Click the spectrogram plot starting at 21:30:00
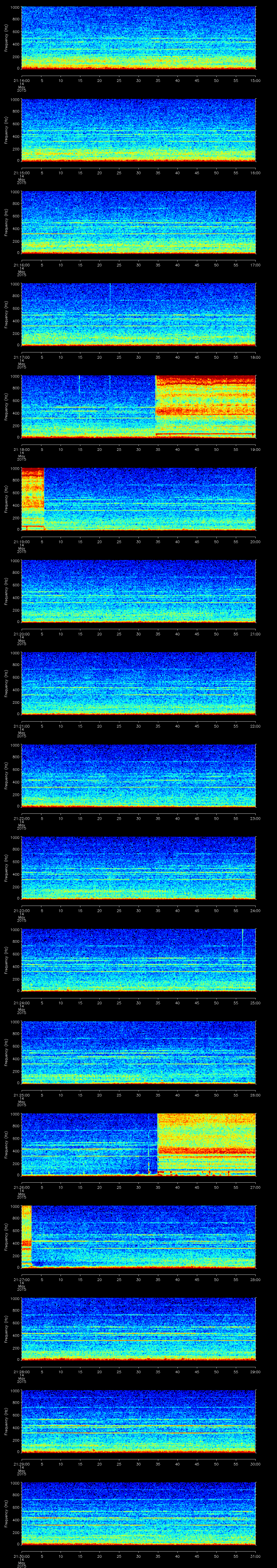 click(x=138, y=1513)
